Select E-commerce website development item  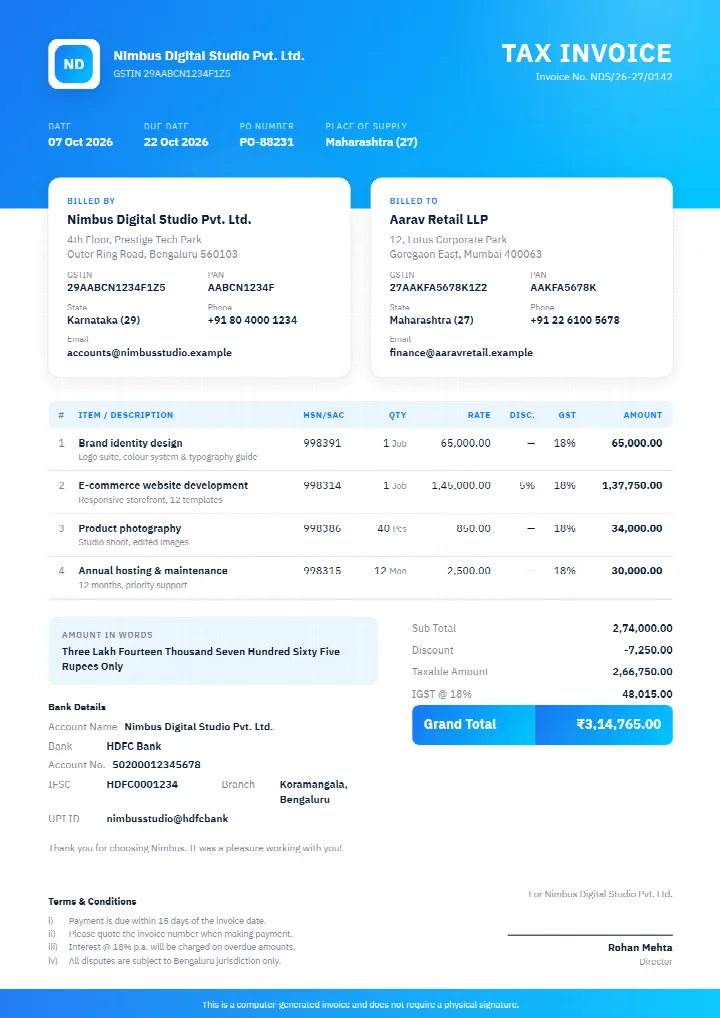(x=163, y=485)
